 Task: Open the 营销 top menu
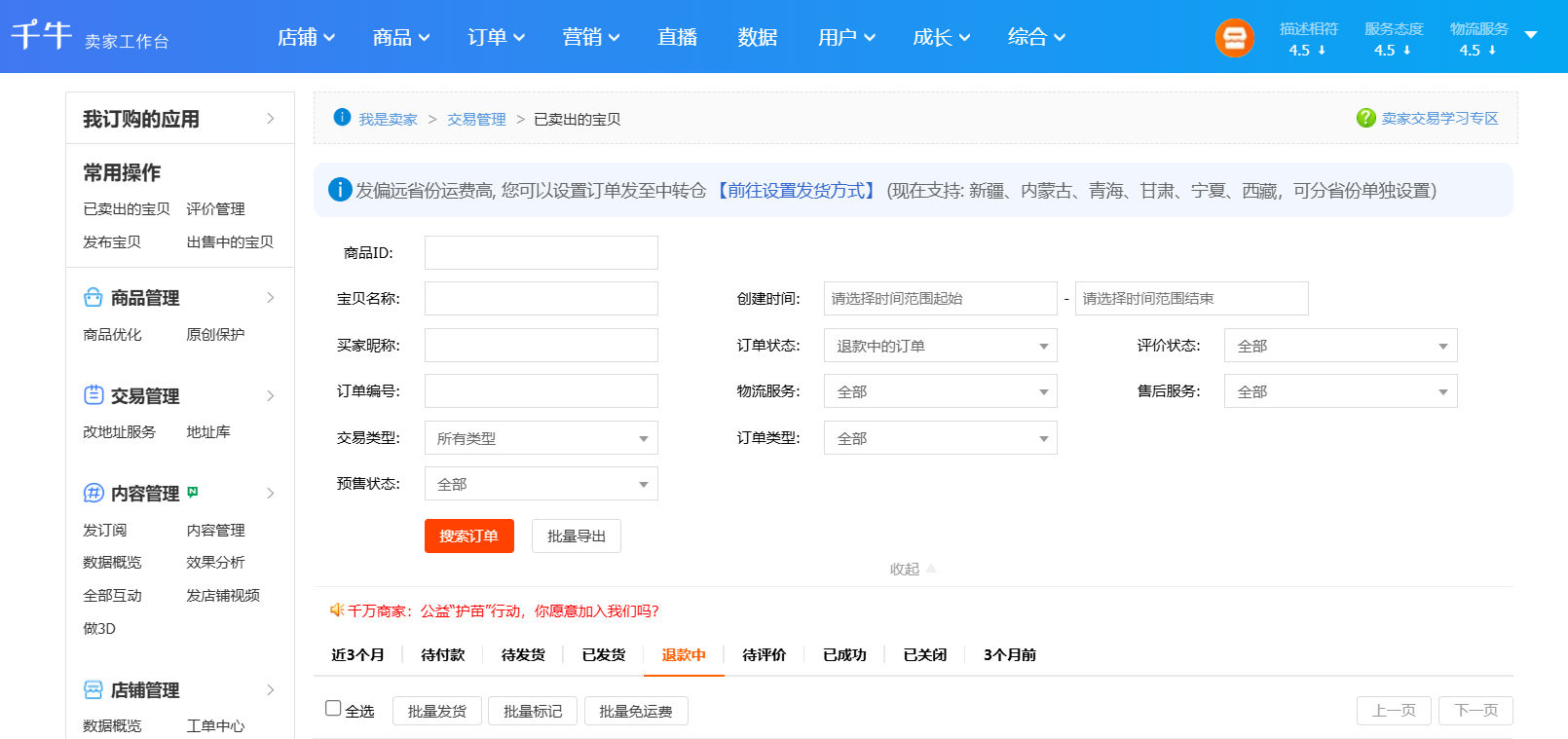click(x=591, y=37)
